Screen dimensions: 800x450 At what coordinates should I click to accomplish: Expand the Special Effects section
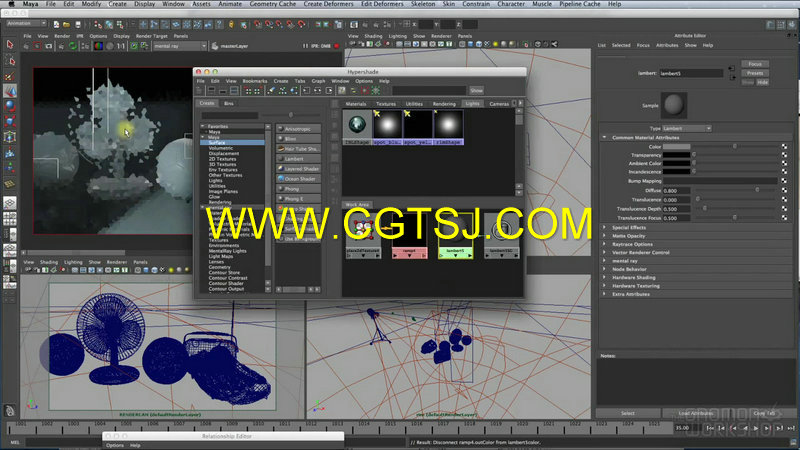[605, 228]
